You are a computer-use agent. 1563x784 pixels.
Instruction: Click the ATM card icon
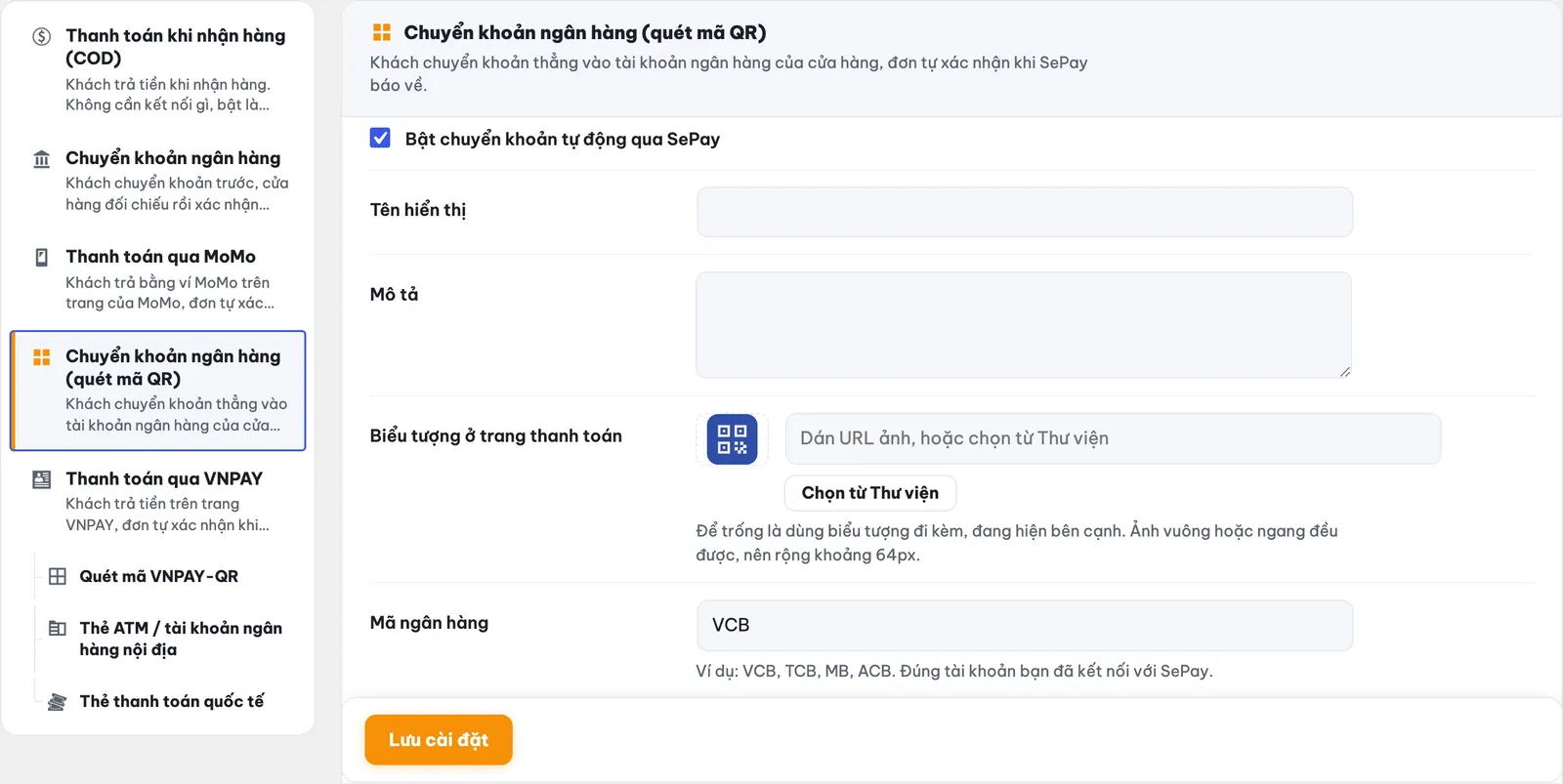click(x=58, y=629)
